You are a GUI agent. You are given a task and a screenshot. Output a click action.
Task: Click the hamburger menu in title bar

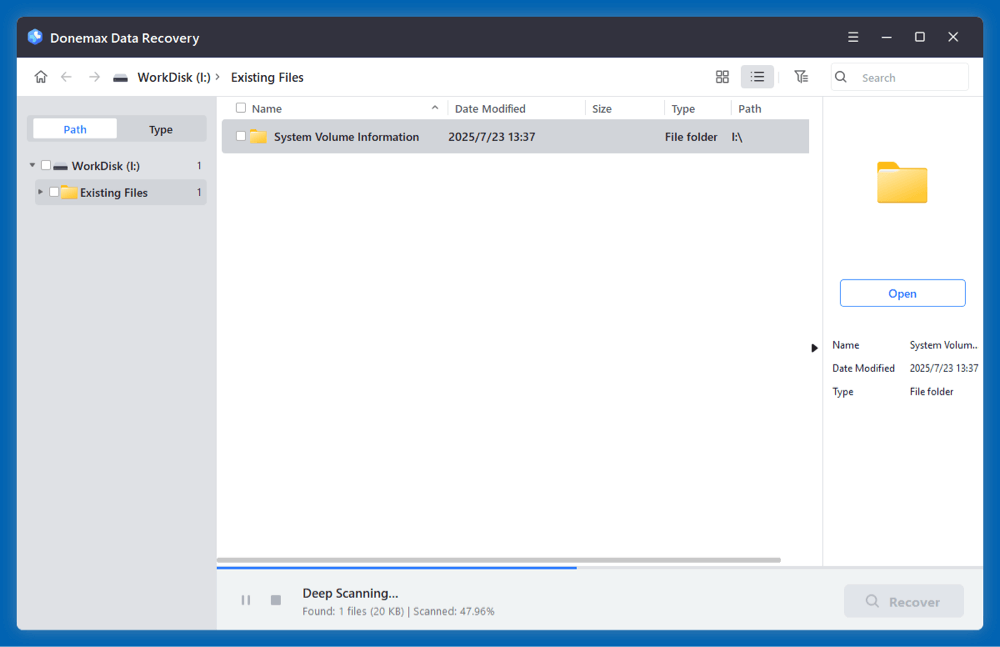pos(853,36)
